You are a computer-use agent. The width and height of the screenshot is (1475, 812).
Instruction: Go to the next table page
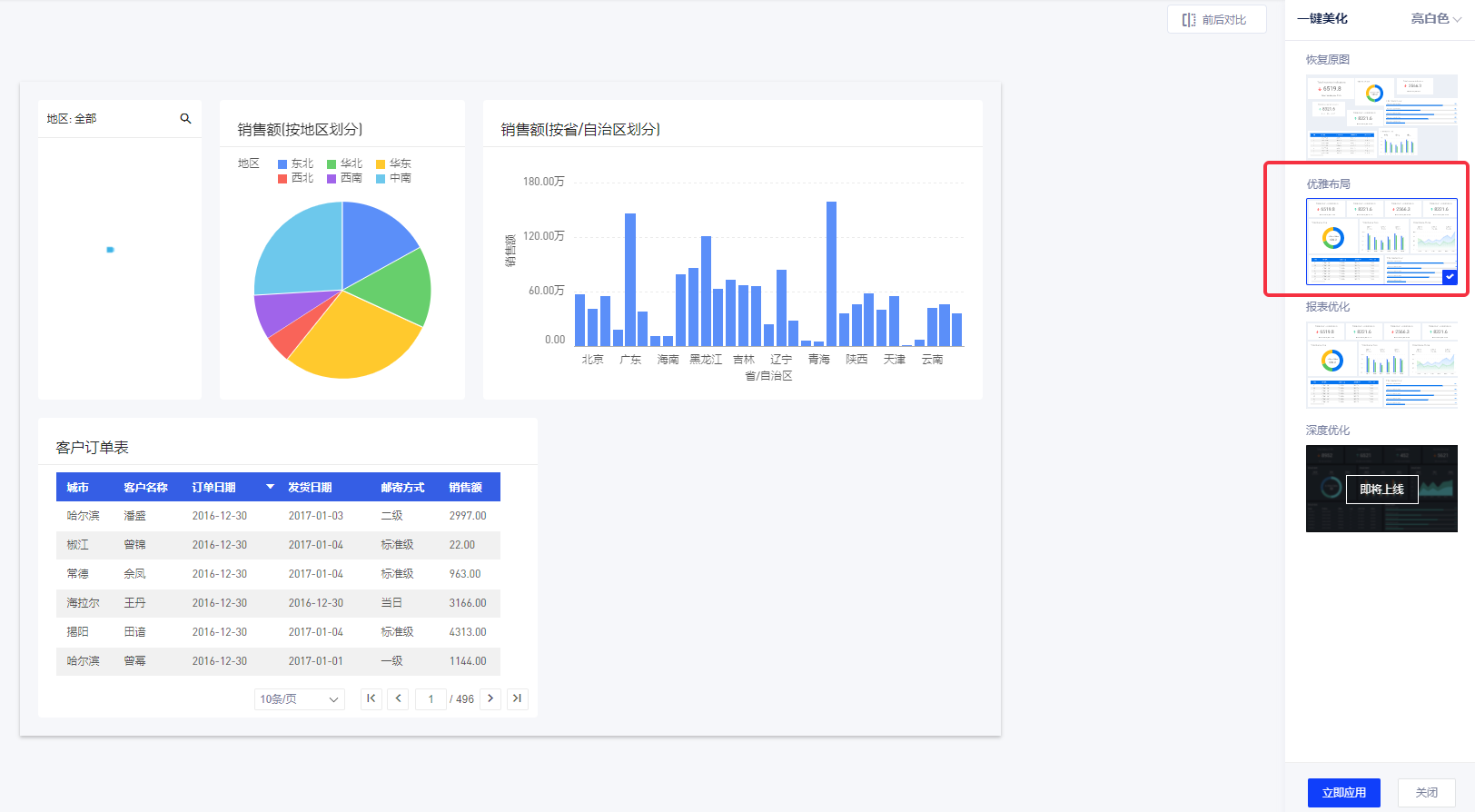(490, 698)
